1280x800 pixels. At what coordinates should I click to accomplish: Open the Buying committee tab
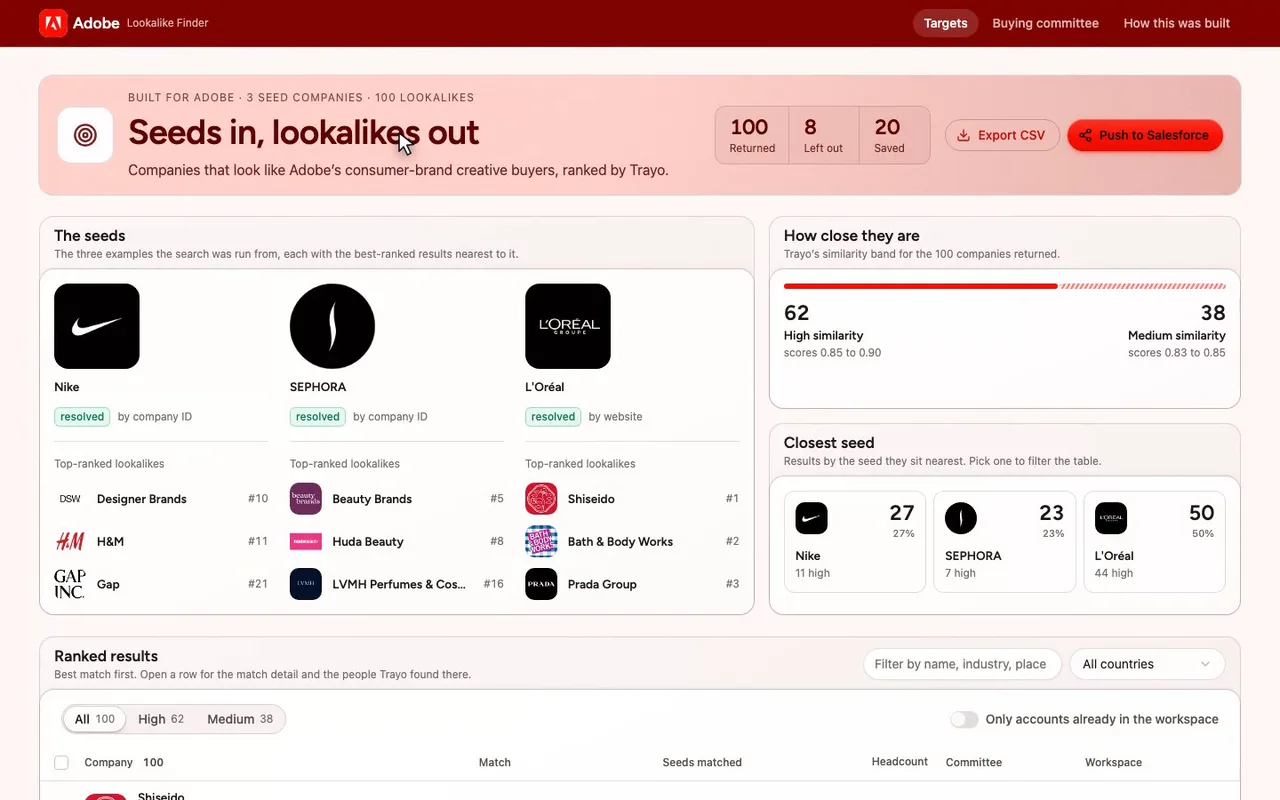[1045, 23]
